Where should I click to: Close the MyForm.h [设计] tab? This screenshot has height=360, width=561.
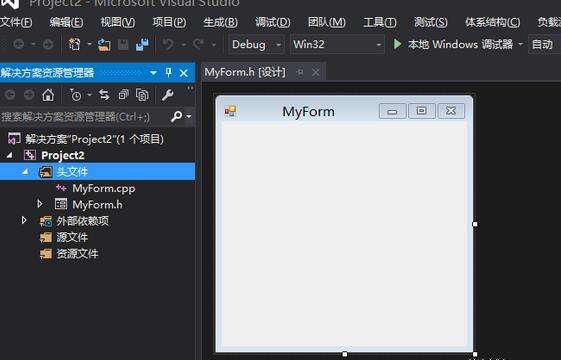tap(316, 73)
